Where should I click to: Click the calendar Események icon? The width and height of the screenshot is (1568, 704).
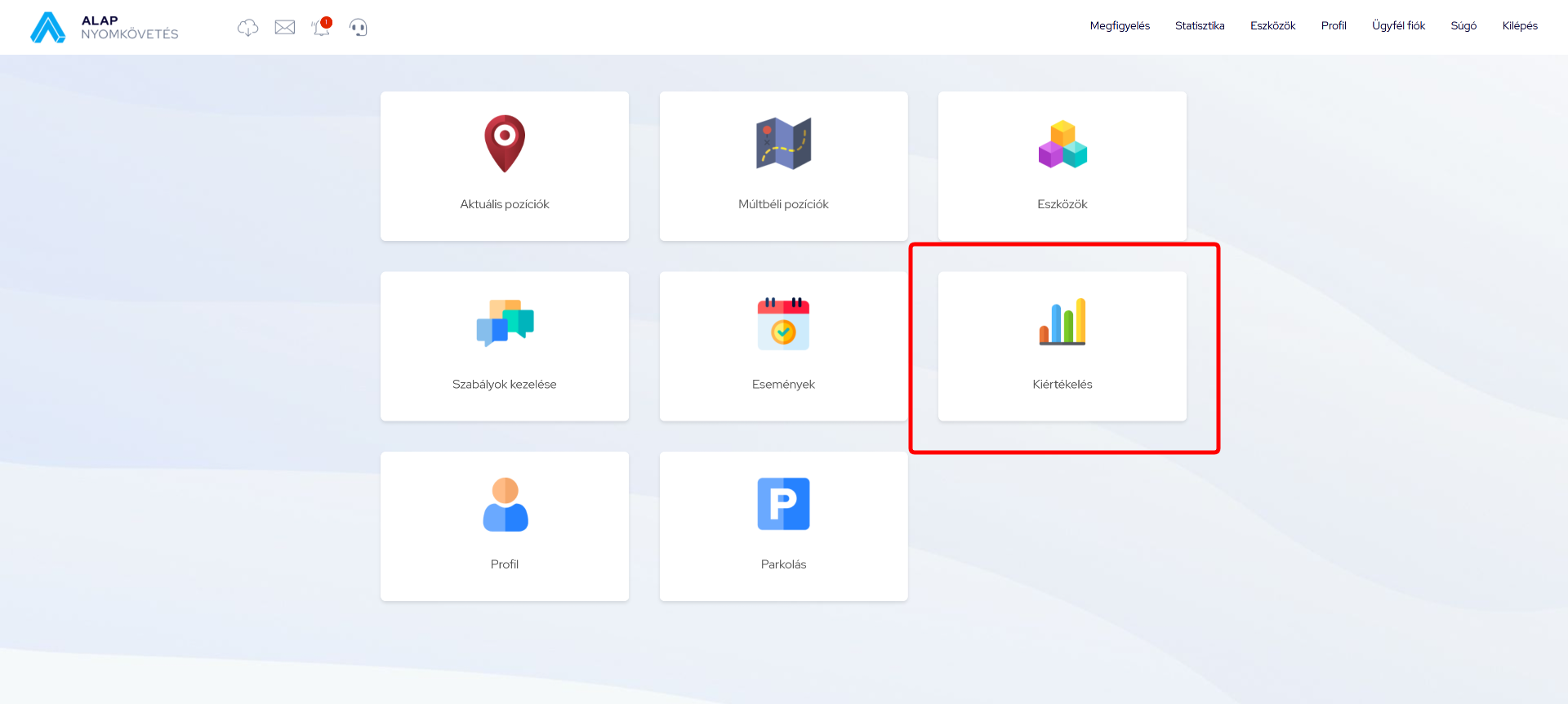(x=783, y=323)
